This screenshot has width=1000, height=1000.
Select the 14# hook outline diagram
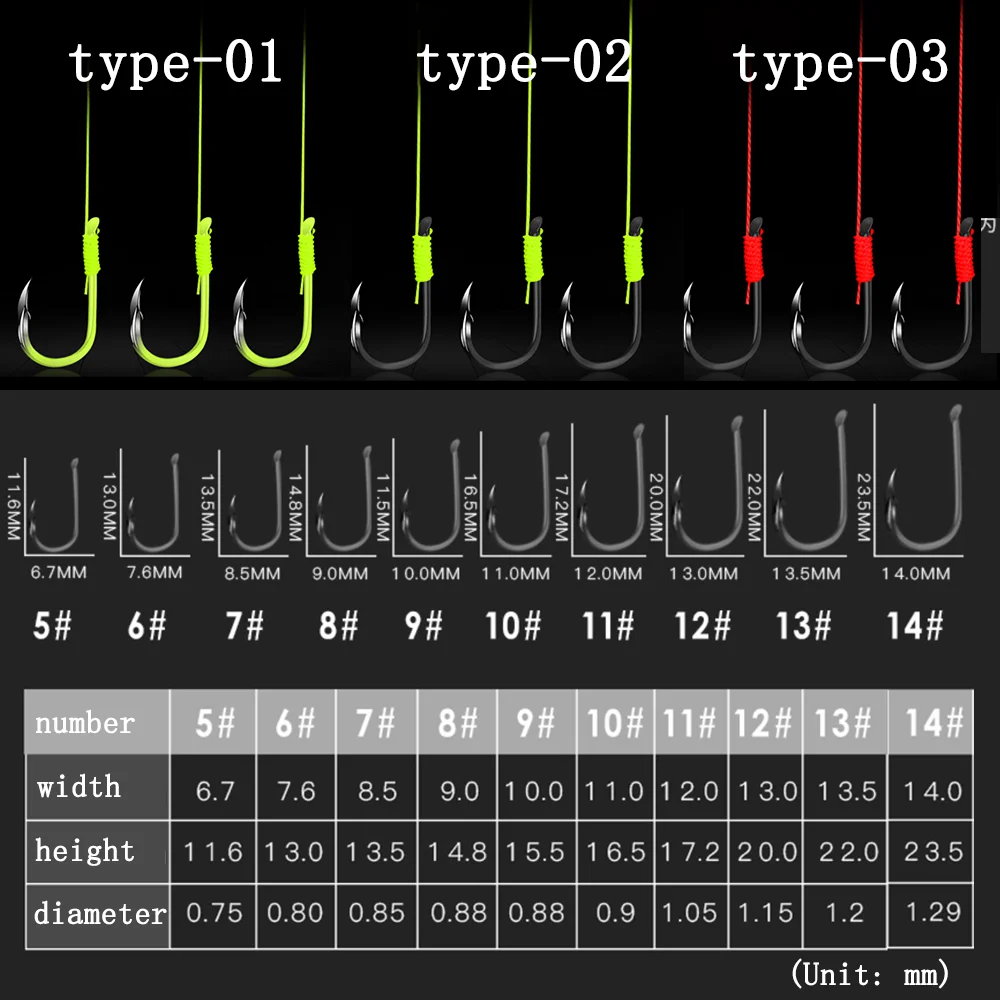click(x=923, y=478)
